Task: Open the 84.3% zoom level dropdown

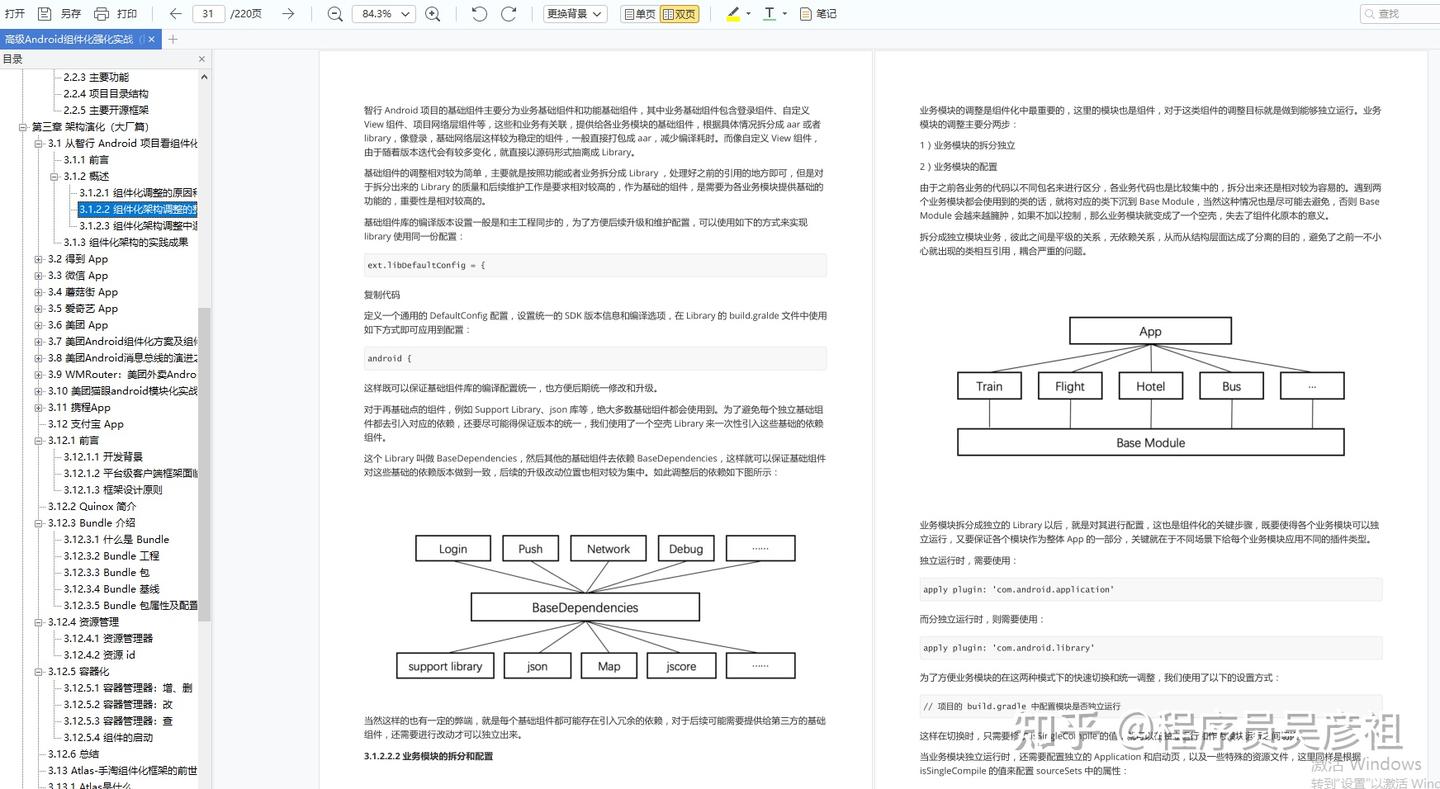Action: pyautogui.click(x=383, y=14)
